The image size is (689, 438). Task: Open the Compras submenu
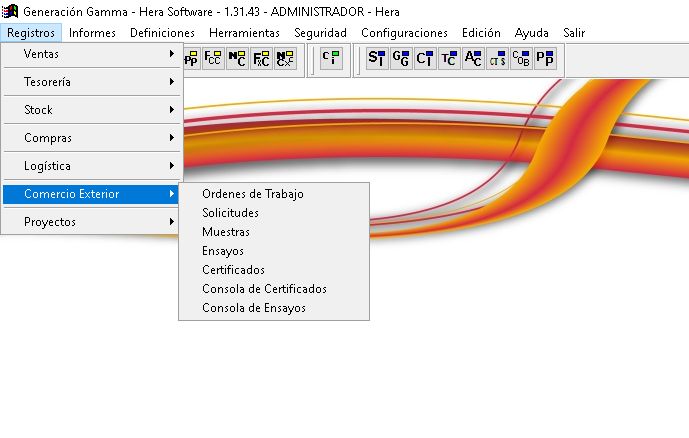(91, 138)
